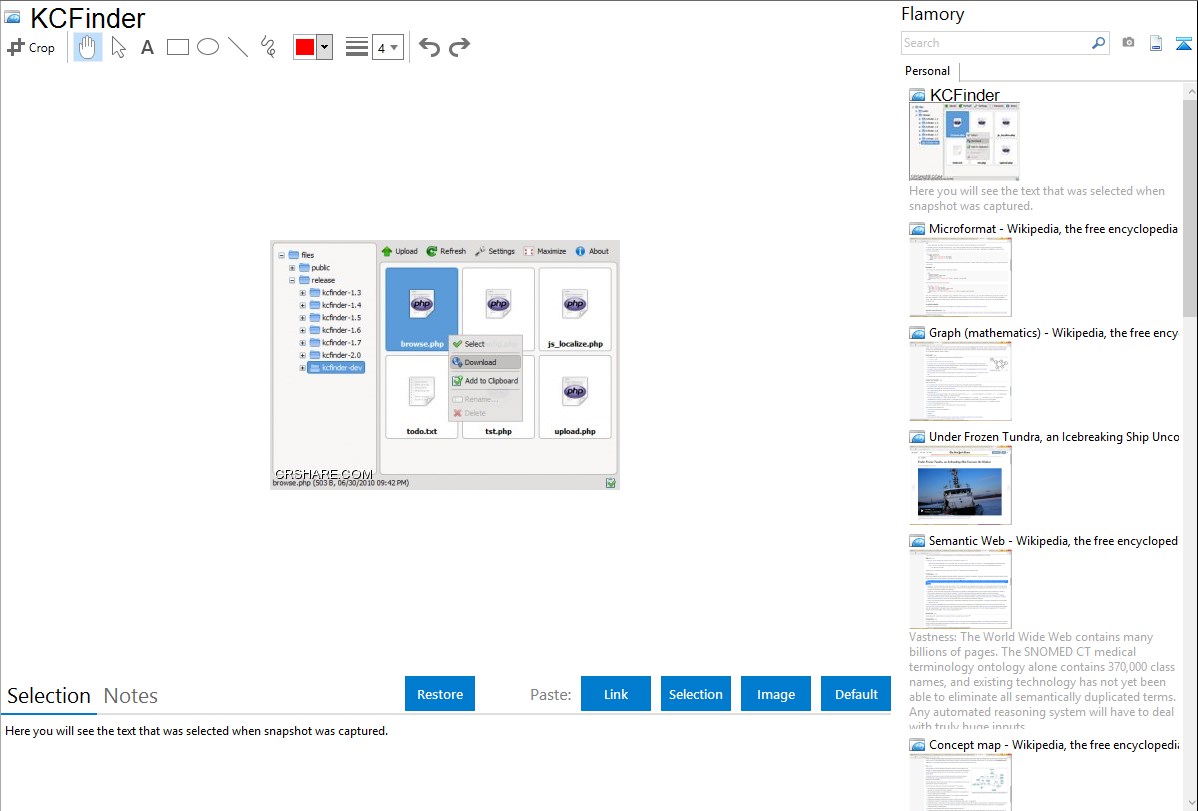The height and width of the screenshot is (811, 1198).
Task: Click the snapshot icon beside Microformat title
Action: pos(917,229)
